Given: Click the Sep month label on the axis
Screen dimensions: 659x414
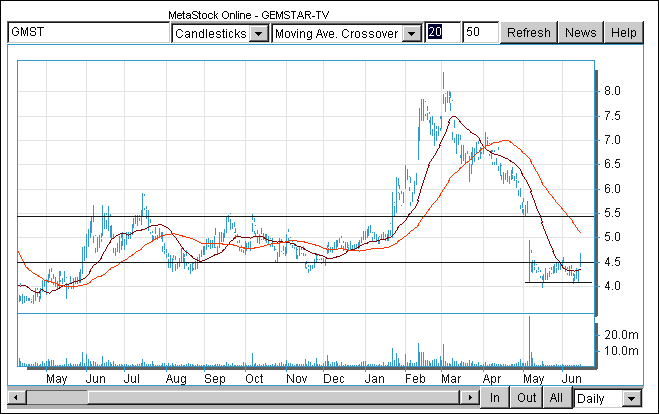Looking at the screenshot, I should (x=215, y=379).
